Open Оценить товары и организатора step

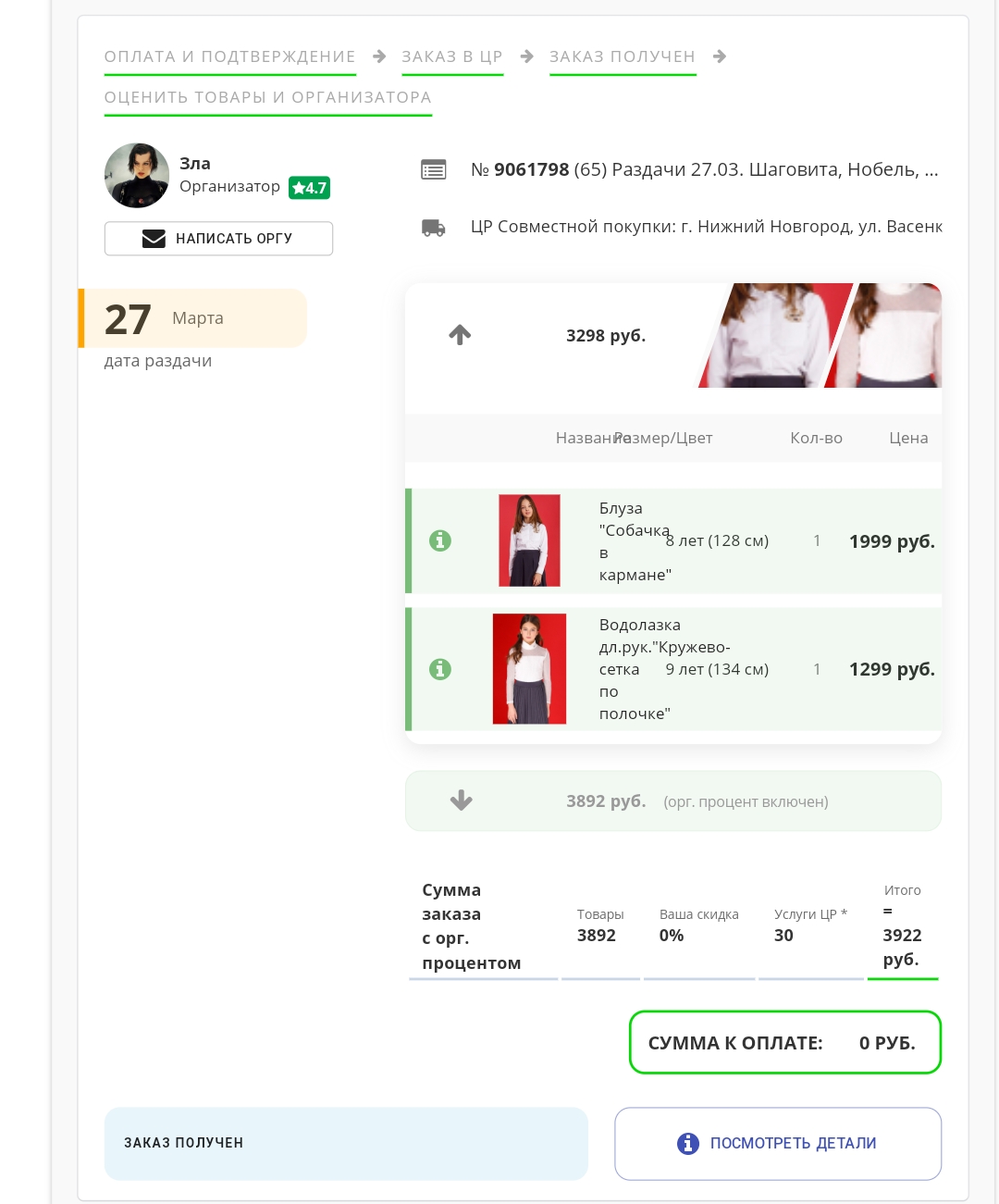(x=267, y=98)
